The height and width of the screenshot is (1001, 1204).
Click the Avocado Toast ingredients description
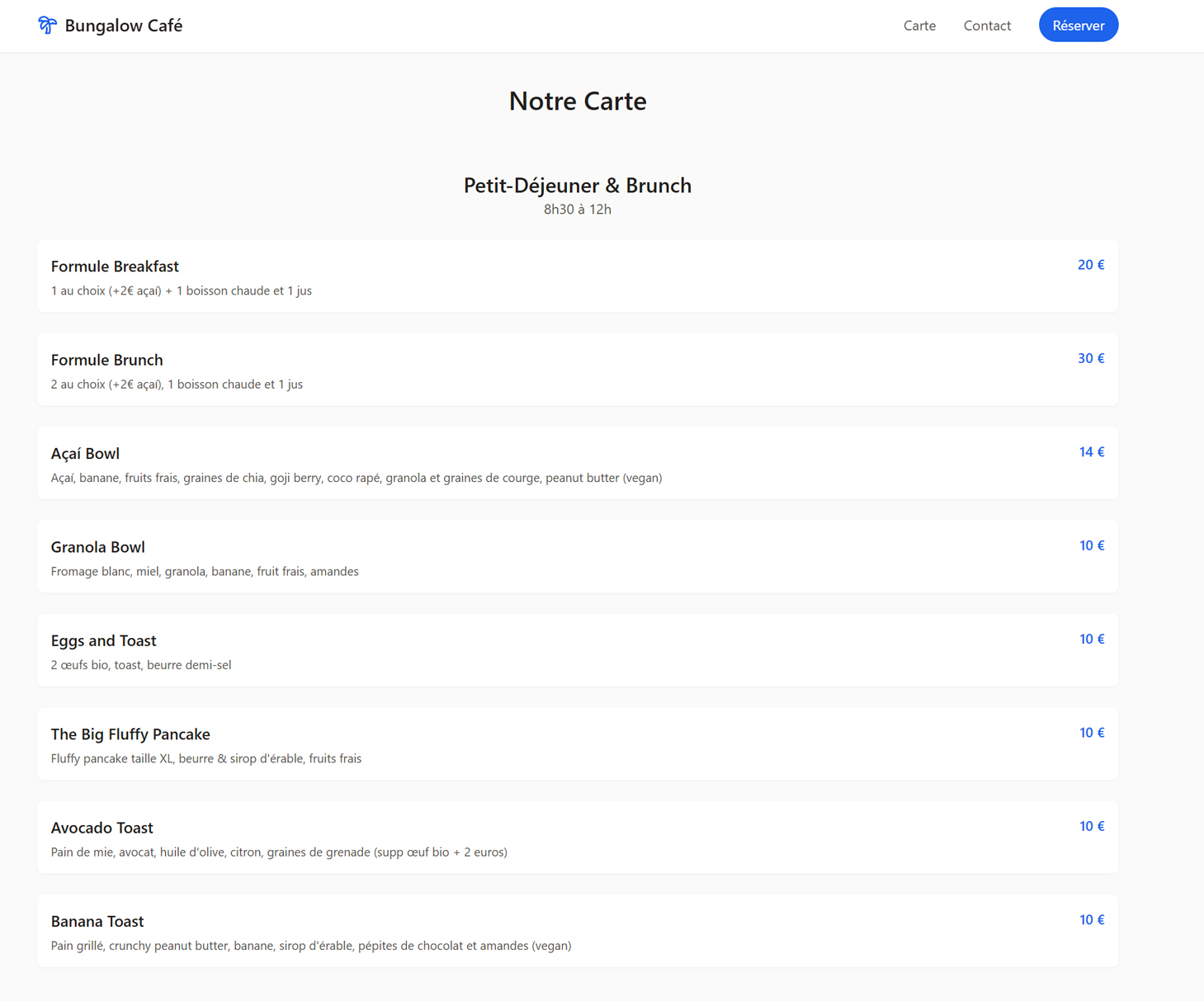(x=279, y=852)
